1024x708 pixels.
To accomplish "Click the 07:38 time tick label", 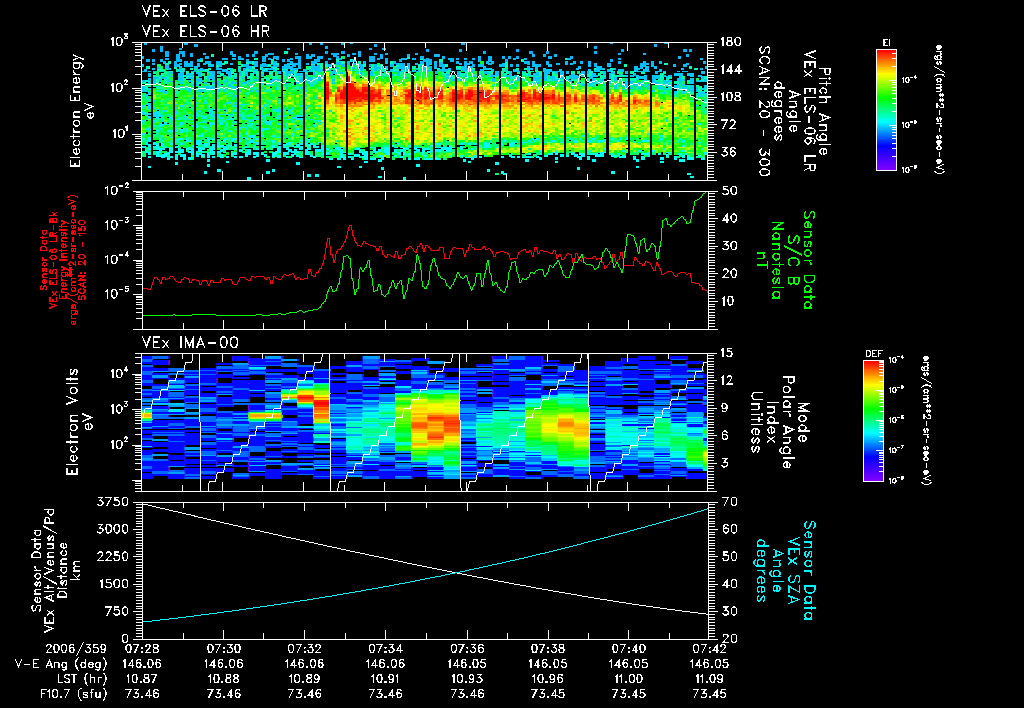I will (548, 649).
